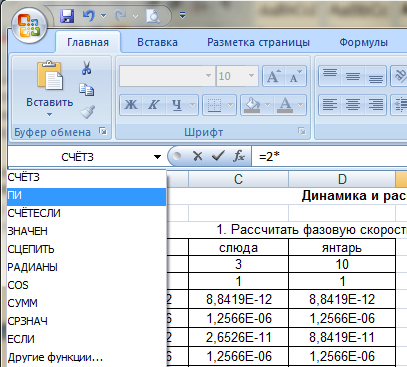Toggle bold Ж formatting
This screenshot has height=367, width=407.
[x=131, y=105]
